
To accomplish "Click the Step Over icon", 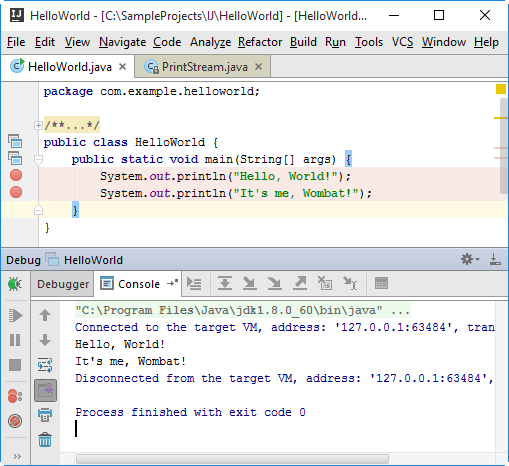I will tap(225, 284).
